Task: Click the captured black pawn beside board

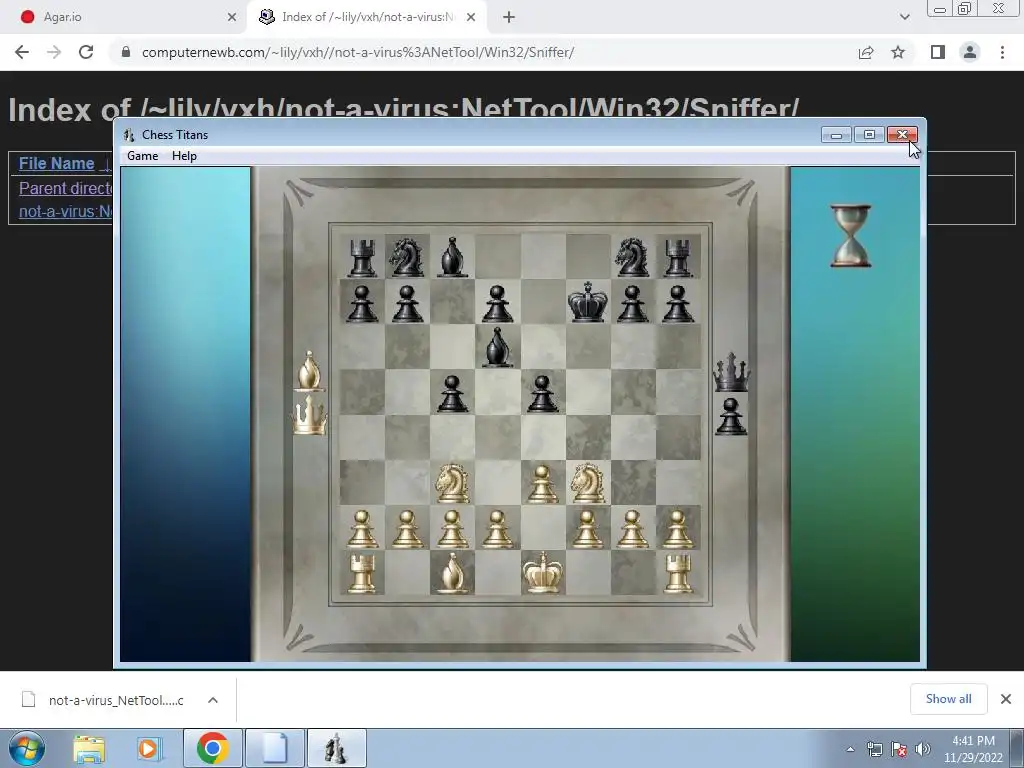Action: 731,417
